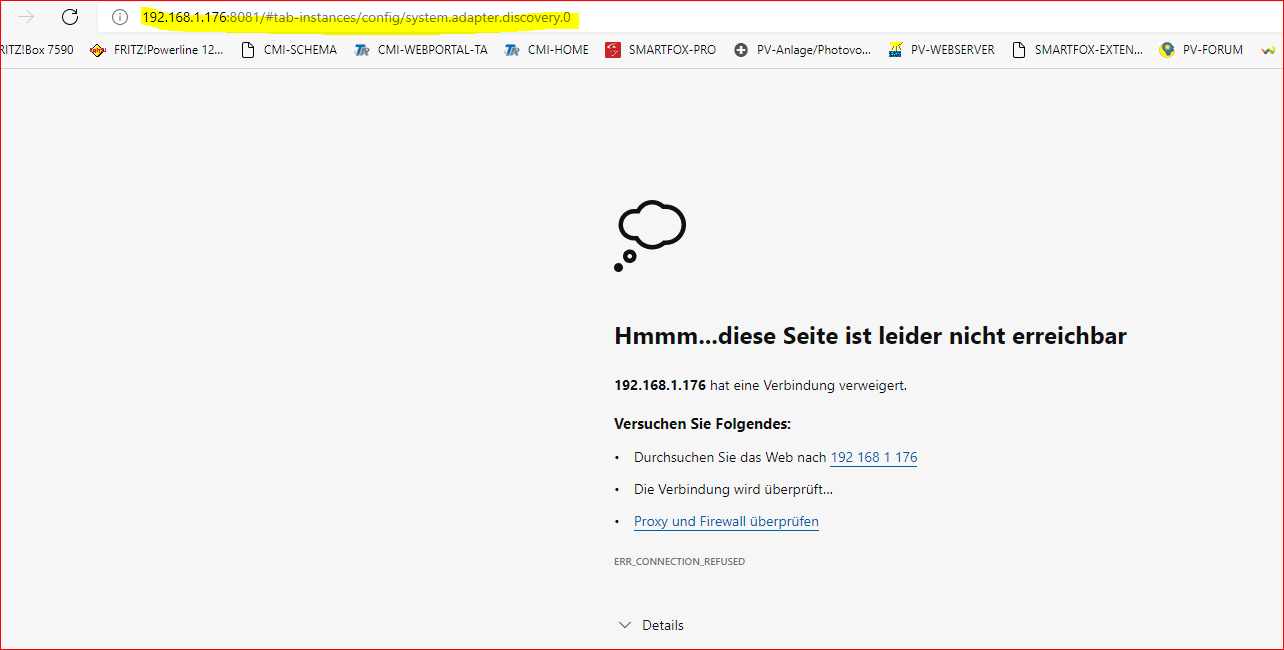Click the CMI-HOME favicon
This screenshot has height=650, width=1284.
513,50
